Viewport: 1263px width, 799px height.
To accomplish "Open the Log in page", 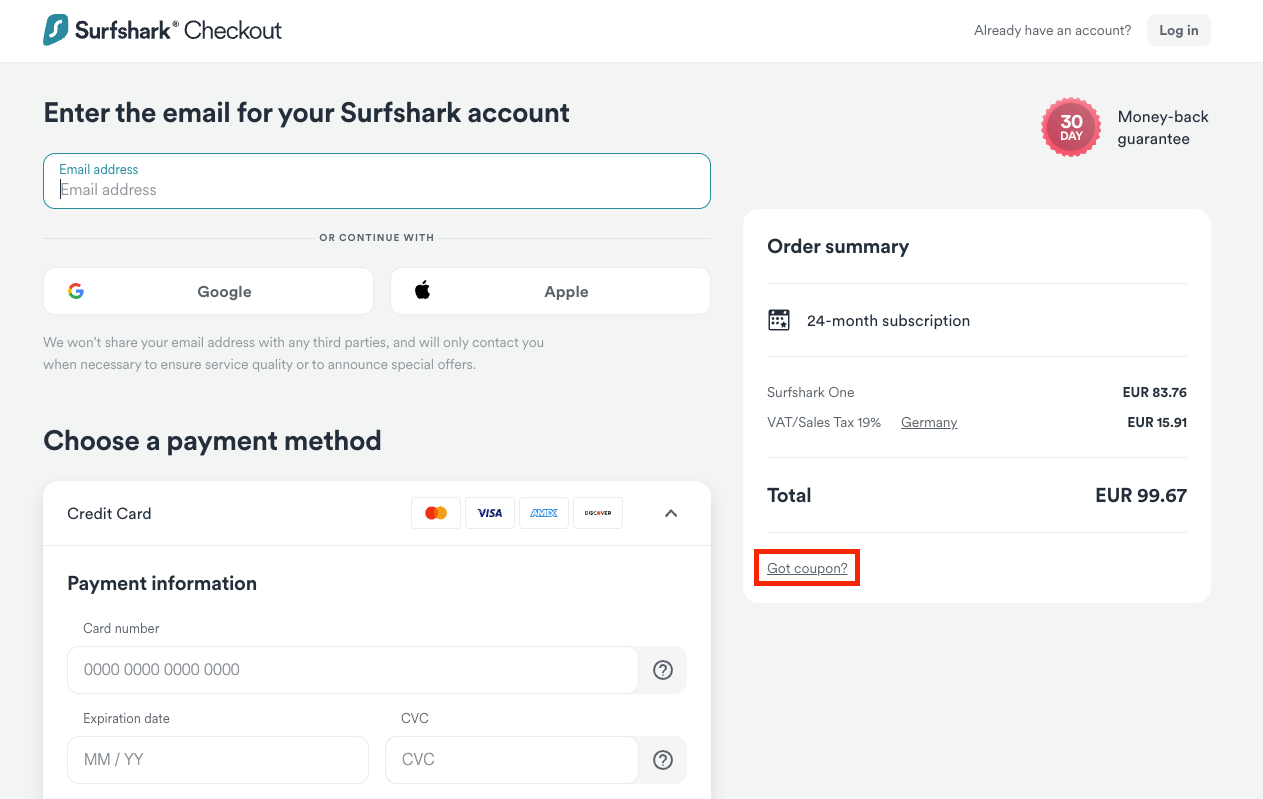I will tap(1178, 30).
